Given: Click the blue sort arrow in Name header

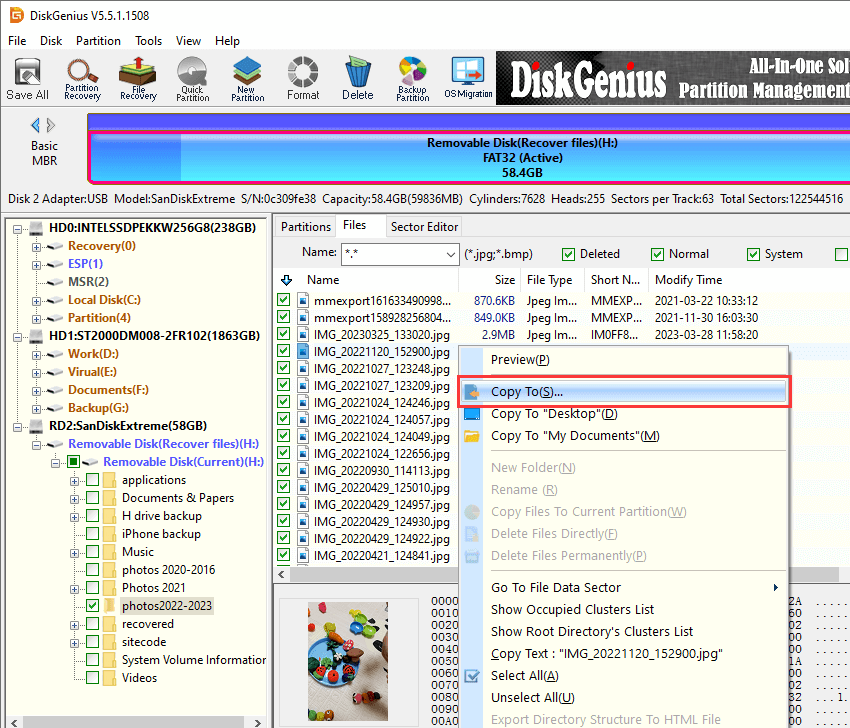Looking at the screenshot, I should coord(287,280).
